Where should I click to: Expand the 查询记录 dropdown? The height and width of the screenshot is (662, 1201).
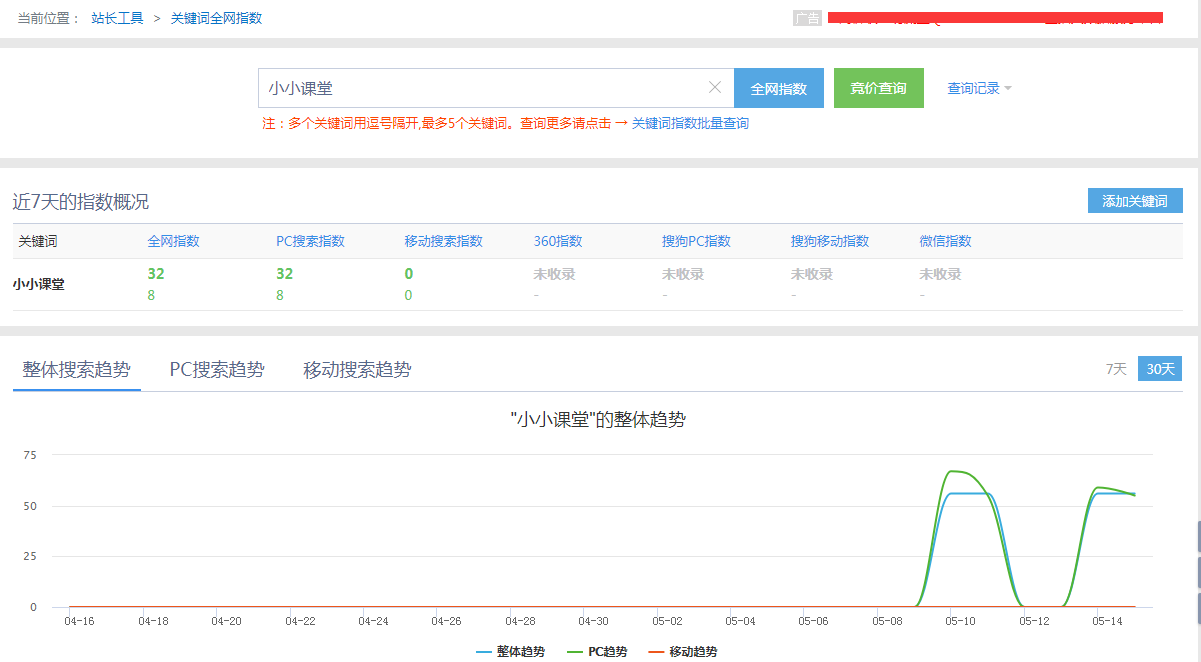tap(980, 88)
